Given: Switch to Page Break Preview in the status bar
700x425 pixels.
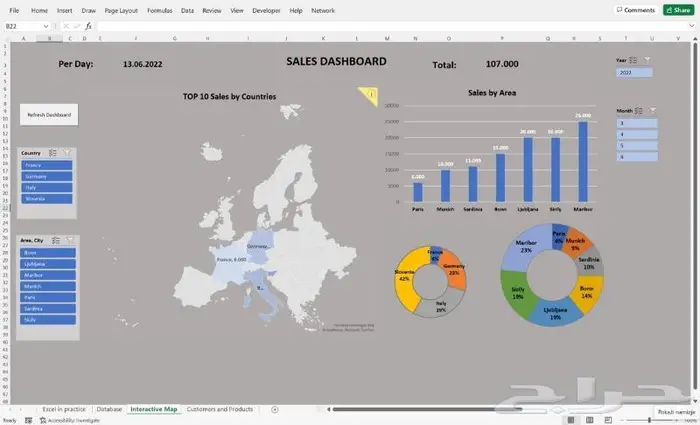Looking at the screenshot, I should coord(608,420).
